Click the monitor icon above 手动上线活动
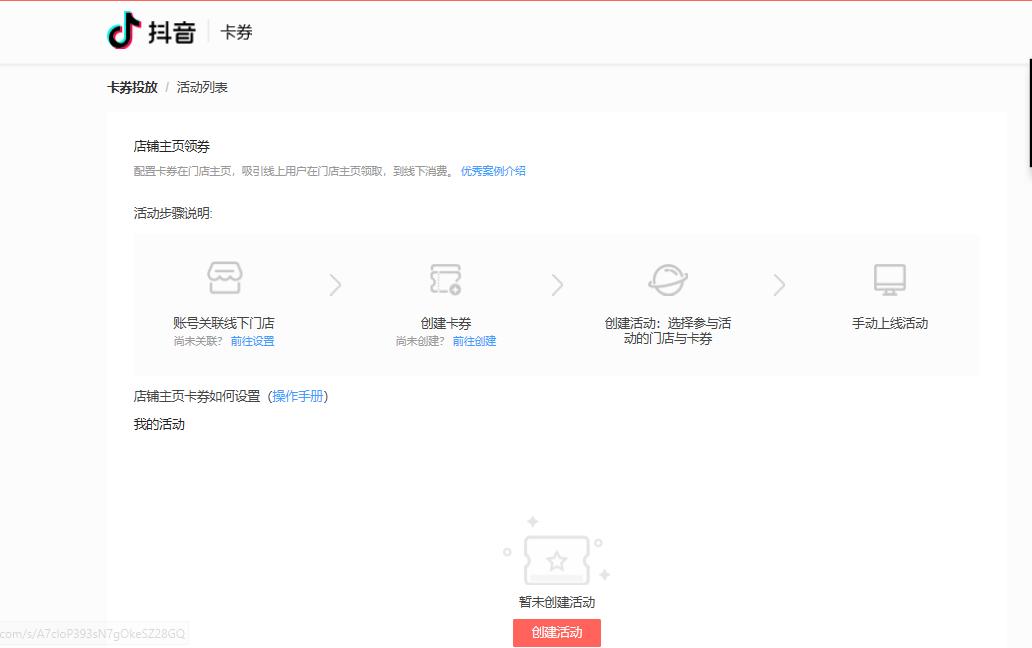This screenshot has width=1032, height=648. click(x=890, y=278)
